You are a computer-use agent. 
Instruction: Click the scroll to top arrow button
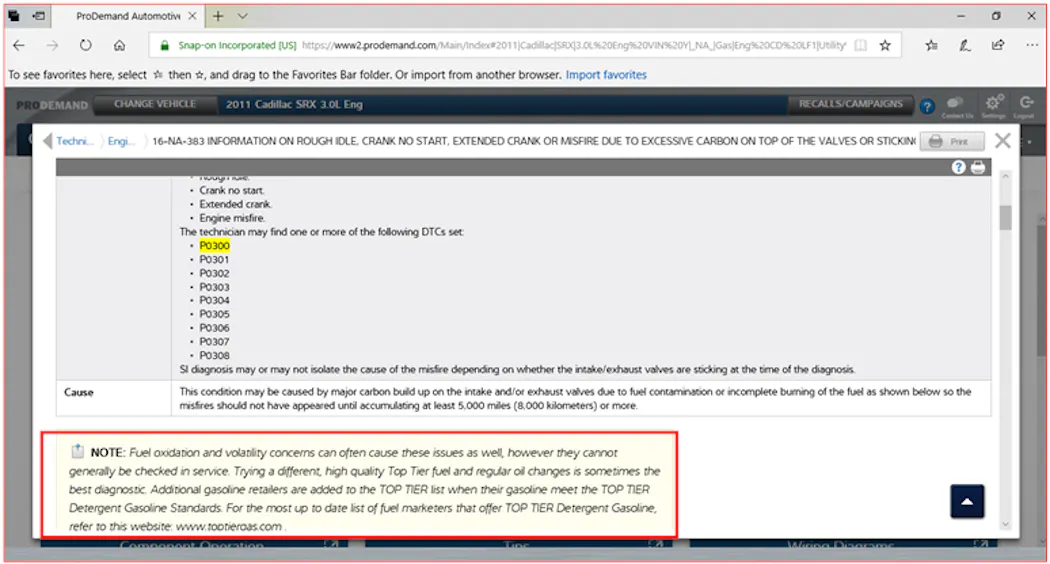967,502
